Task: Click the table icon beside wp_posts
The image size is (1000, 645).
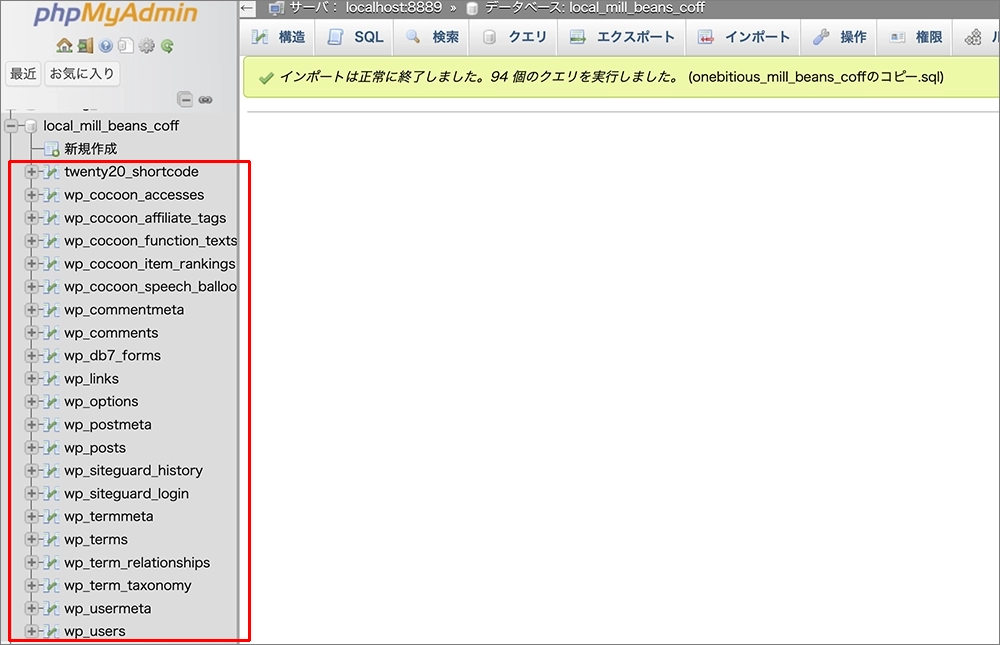Action: (51, 448)
